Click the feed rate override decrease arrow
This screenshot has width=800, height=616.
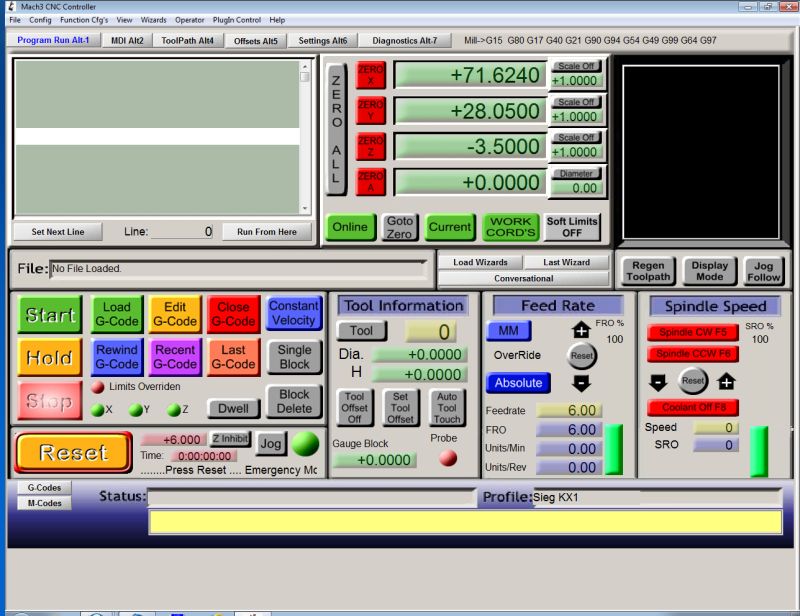tap(581, 383)
